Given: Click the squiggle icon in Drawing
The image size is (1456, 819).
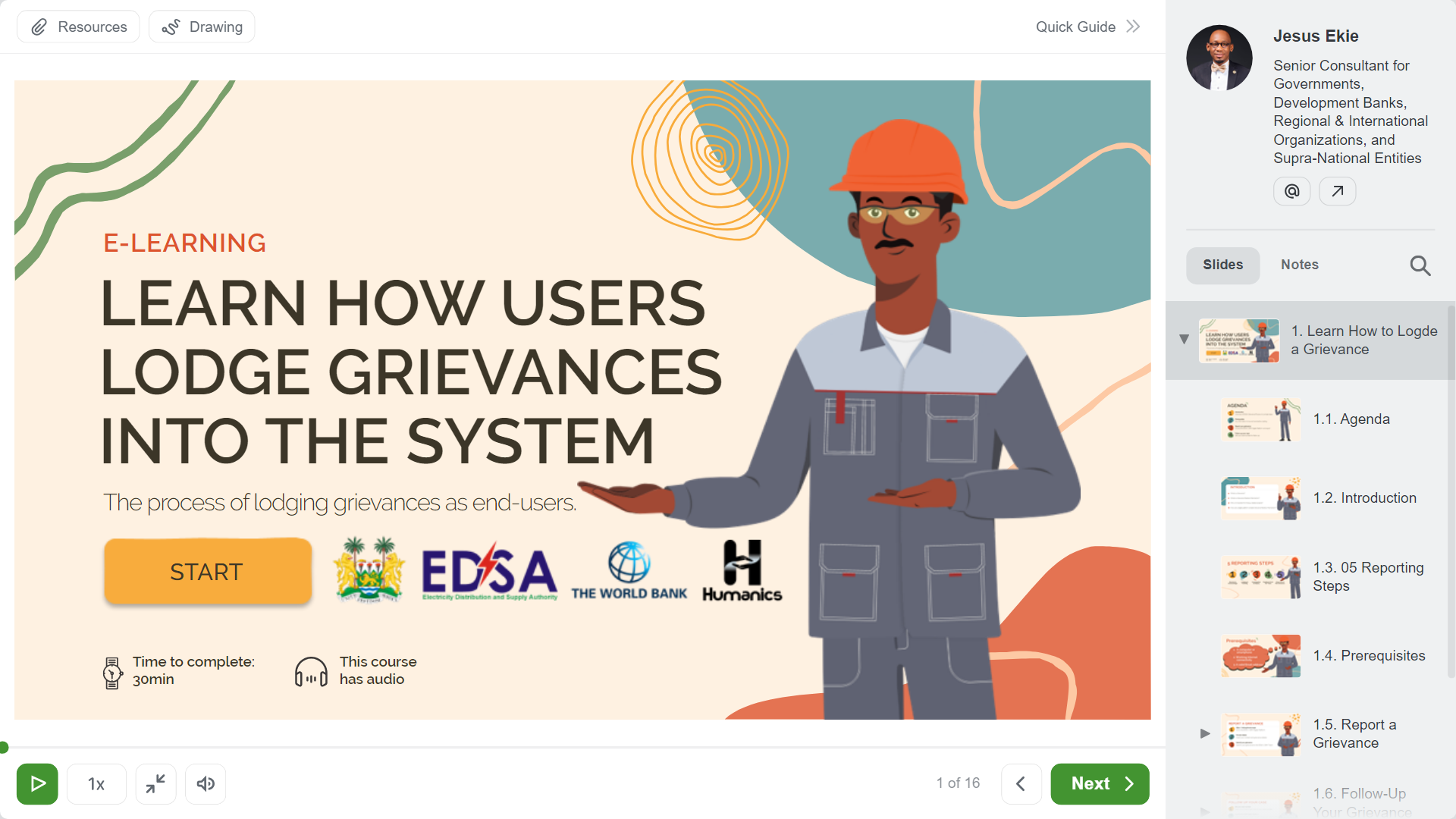Looking at the screenshot, I should click(171, 27).
